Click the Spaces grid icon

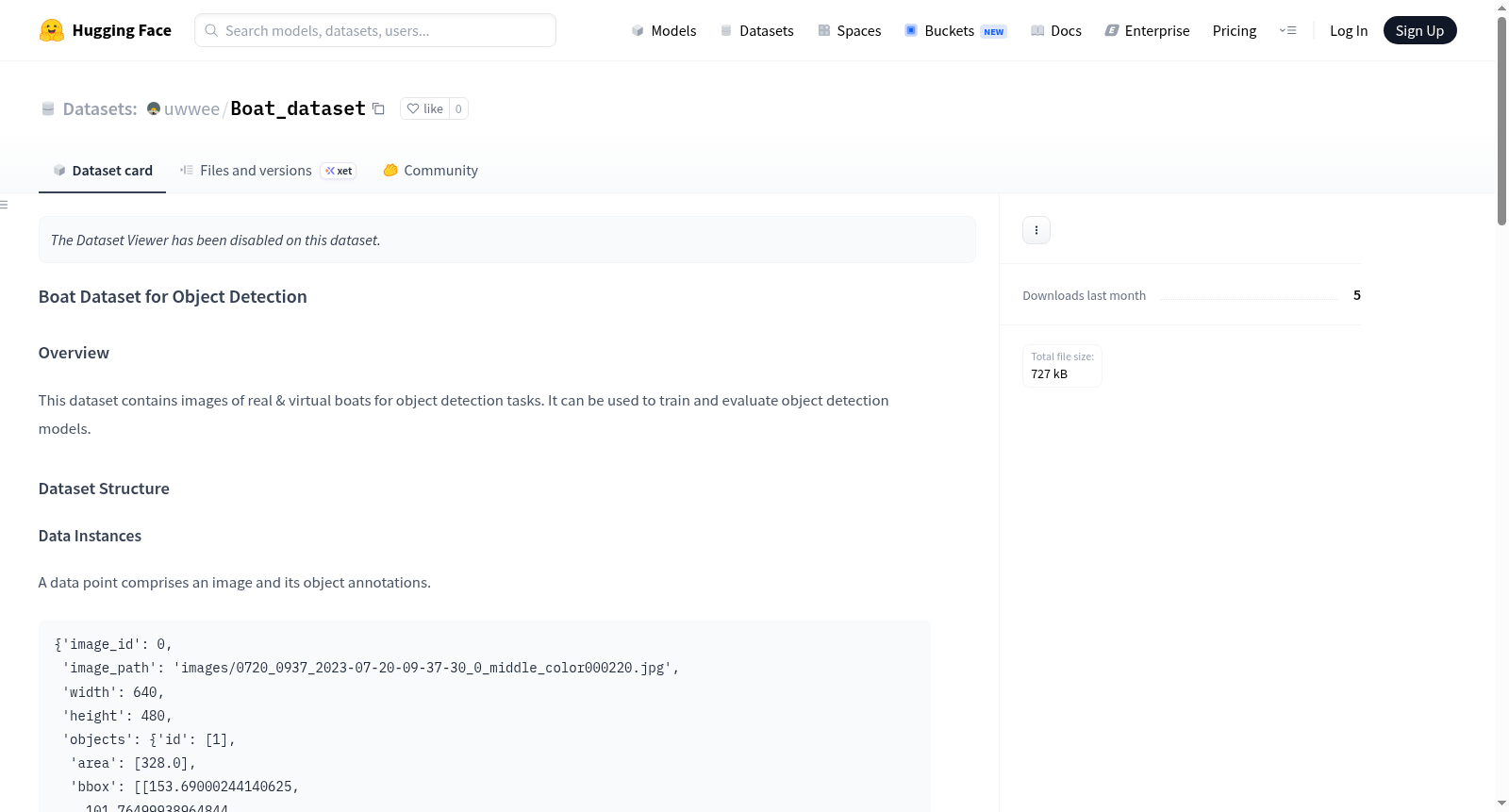[x=824, y=30]
